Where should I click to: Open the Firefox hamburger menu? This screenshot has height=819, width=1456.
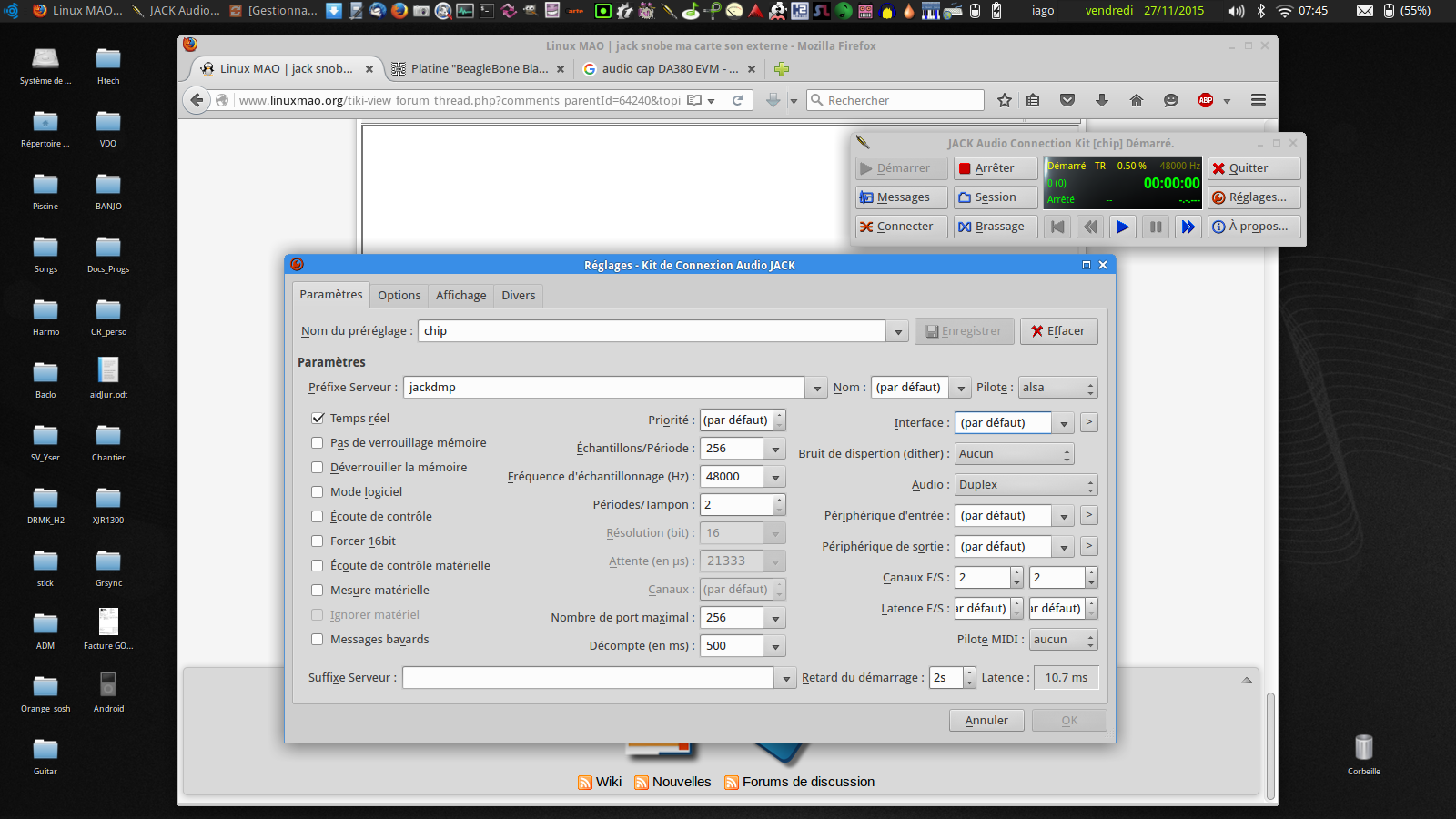pos(1259,100)
